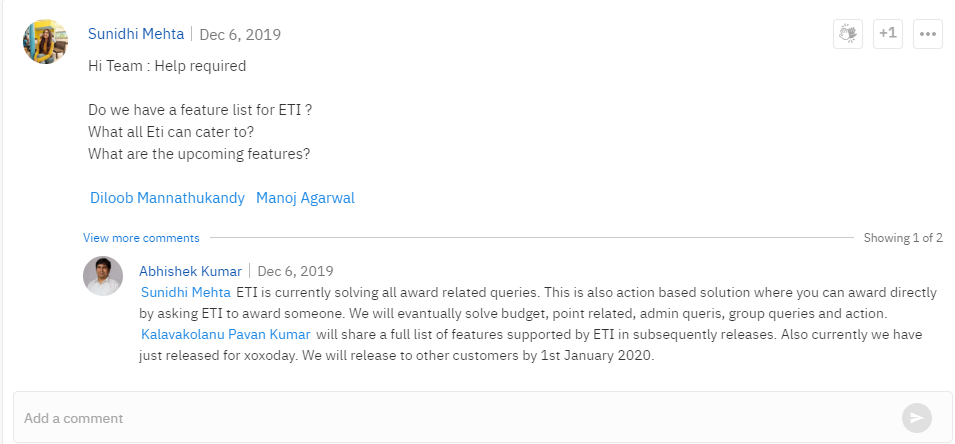Click the Diloob Mannathukandy mention
This screenshot has height=444, width=955.
point(167,198)
